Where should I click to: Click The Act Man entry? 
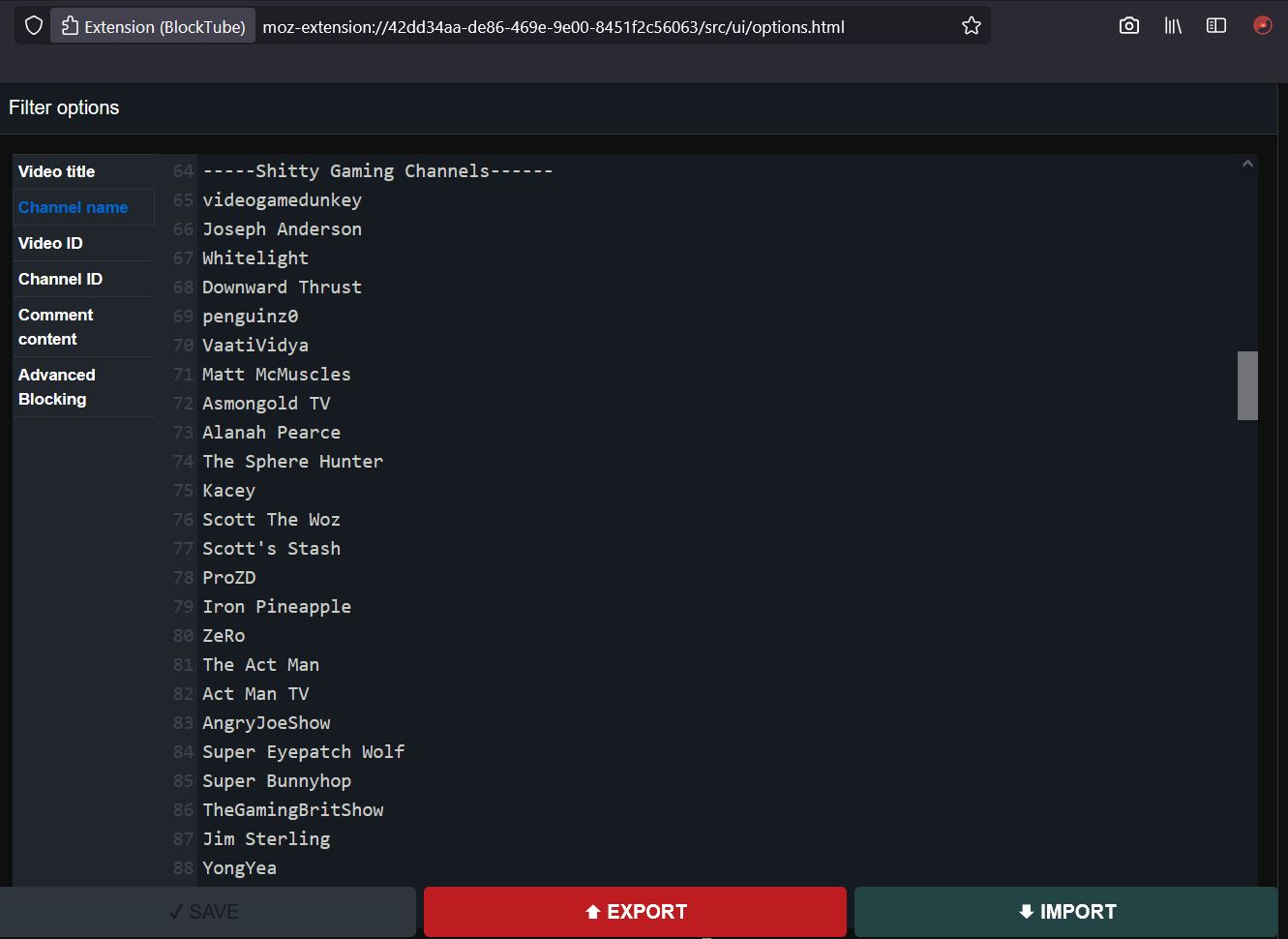pyautogui.click(x=260, y=665)
